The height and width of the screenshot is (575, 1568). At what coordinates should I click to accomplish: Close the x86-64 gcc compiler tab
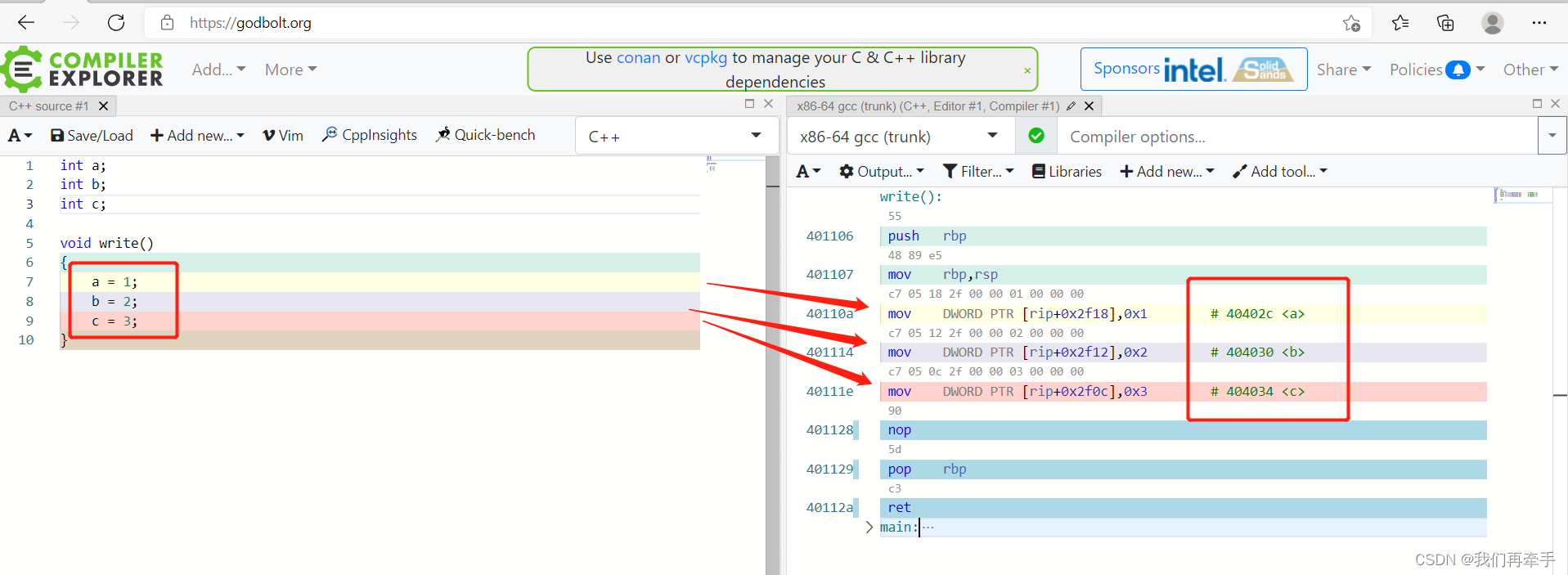pyautogui.click(x=1090, y=106)
